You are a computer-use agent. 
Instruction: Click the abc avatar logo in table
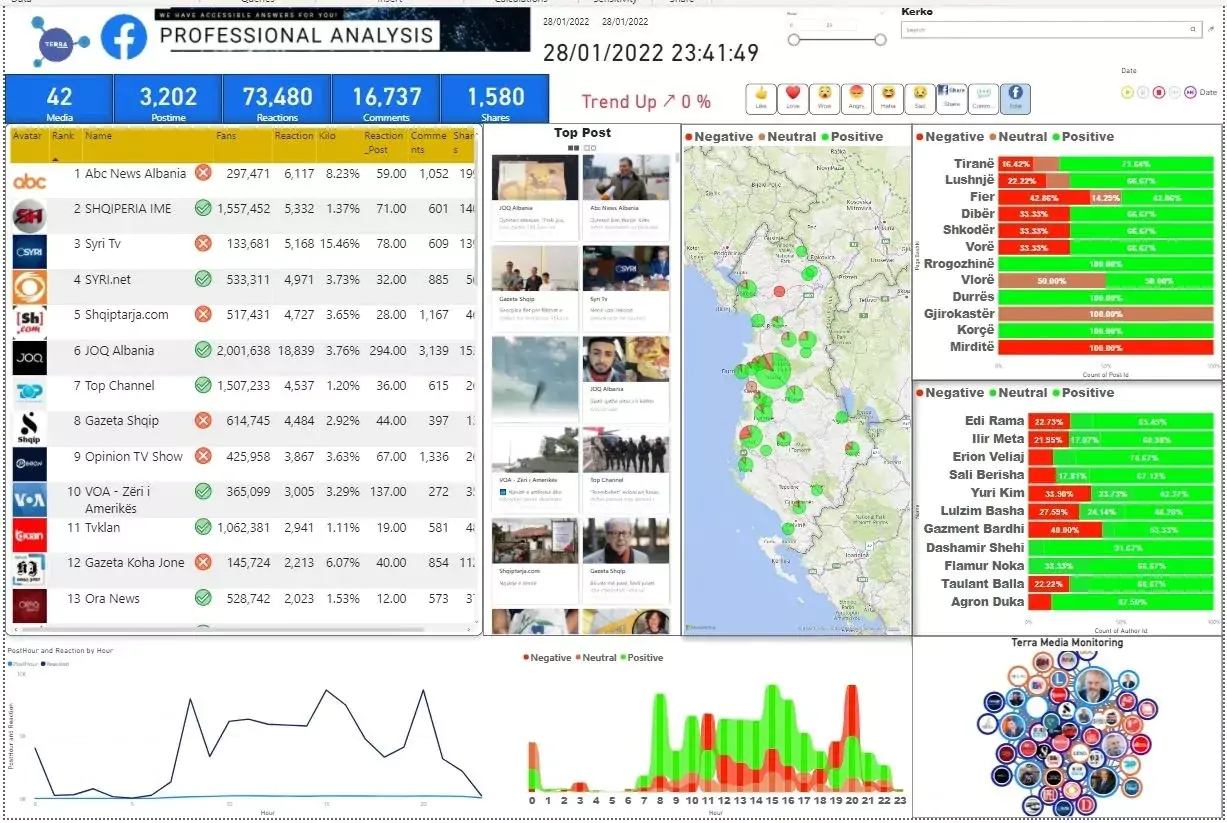point(29,181)
